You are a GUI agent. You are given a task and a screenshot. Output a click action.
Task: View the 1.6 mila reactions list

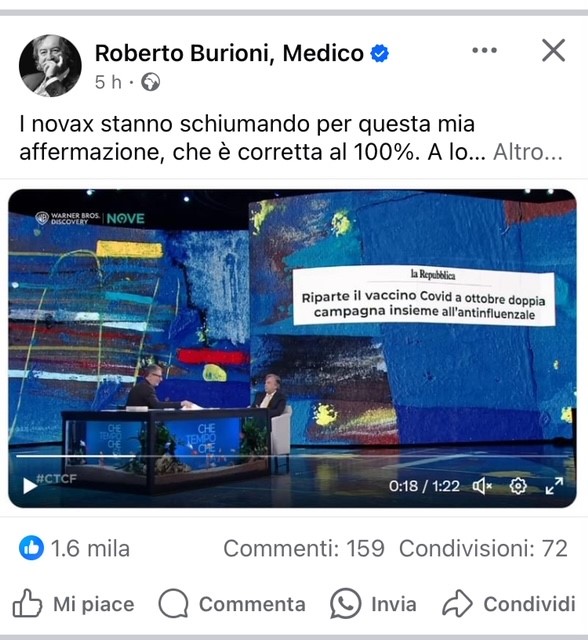90,548
